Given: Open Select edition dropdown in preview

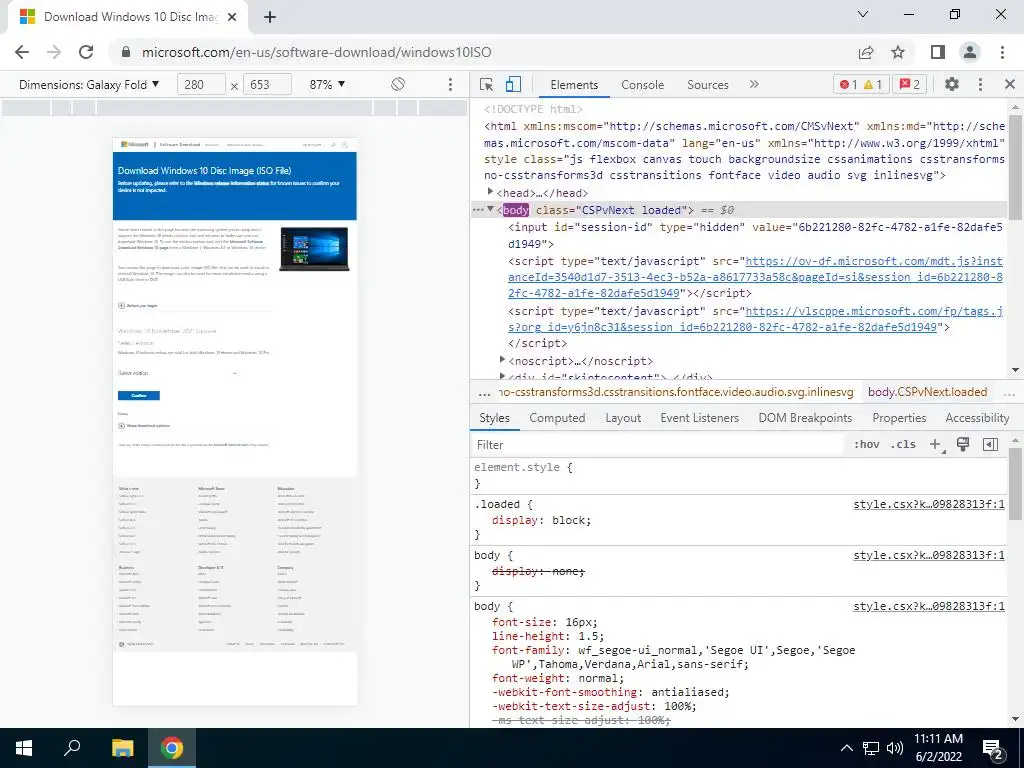Looking at the screenshot, I should tap(178, 373).
